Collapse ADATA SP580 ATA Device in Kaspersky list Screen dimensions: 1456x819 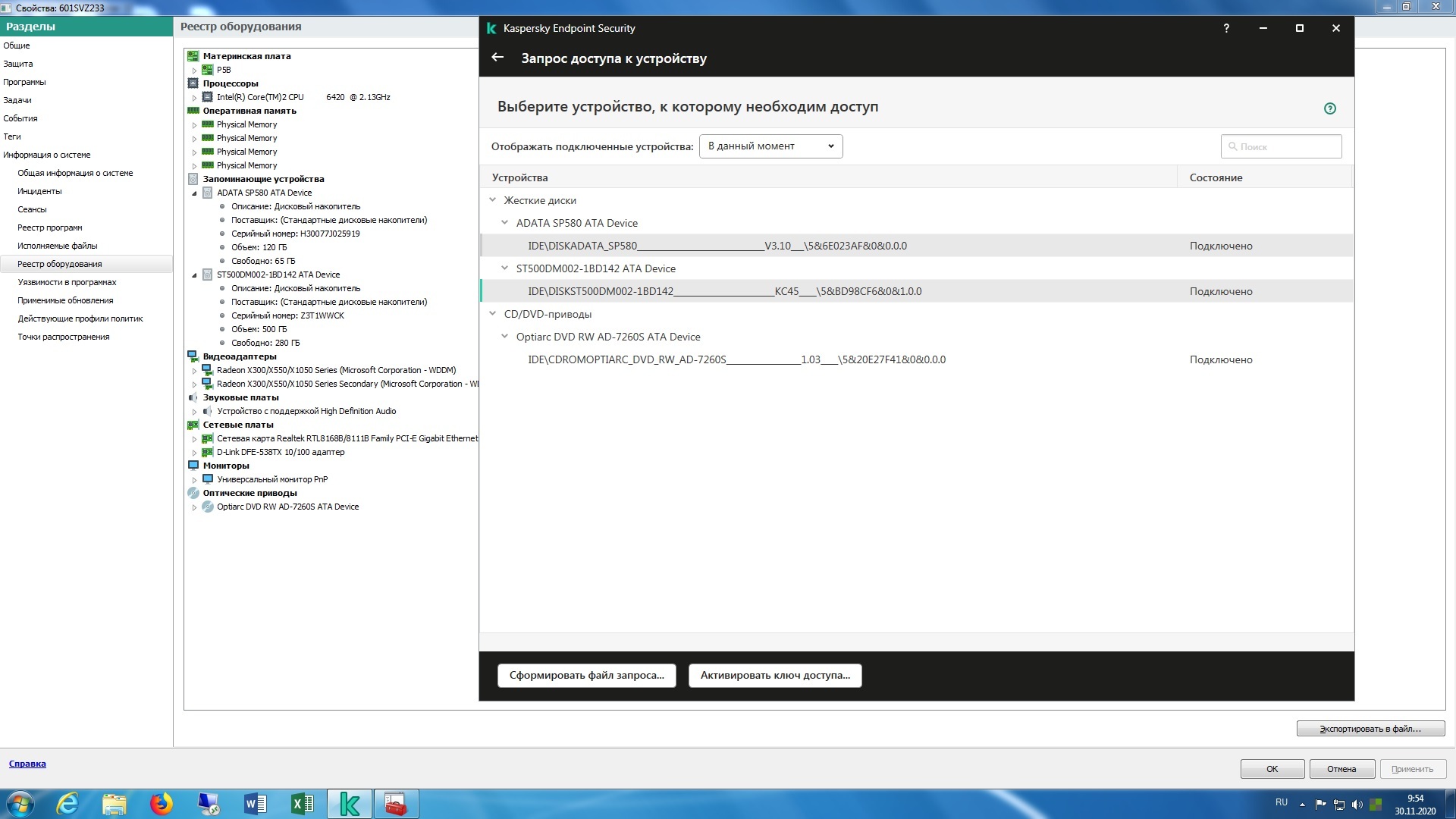[x=504, y=223]
